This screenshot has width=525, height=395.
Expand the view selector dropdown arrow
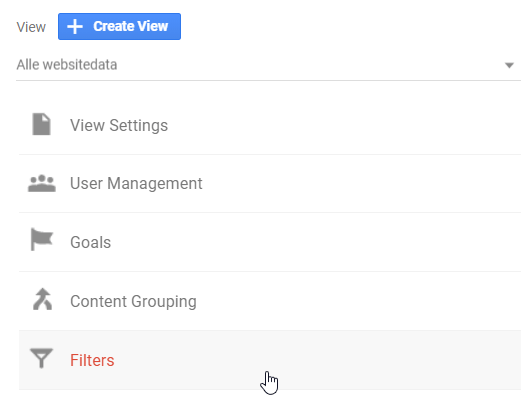tap(509, 65)
